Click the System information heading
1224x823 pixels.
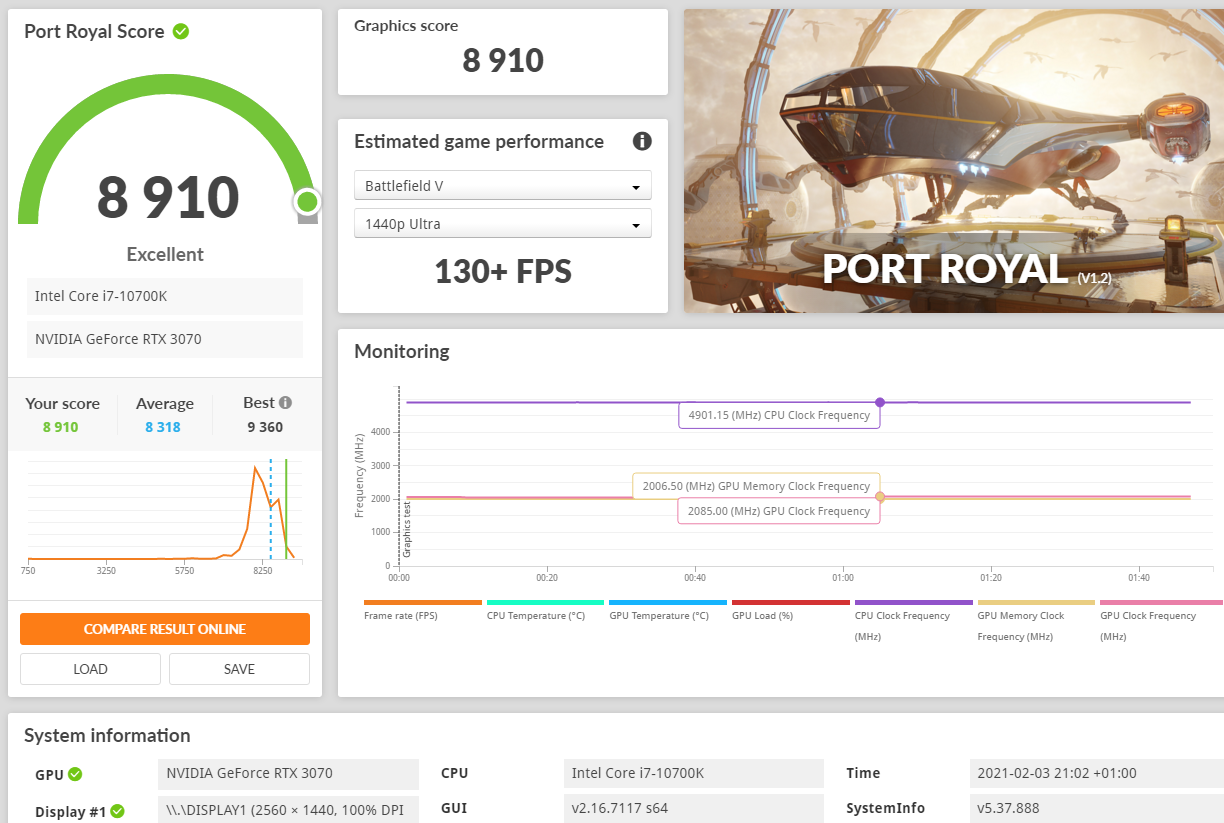tap(107, 736)
